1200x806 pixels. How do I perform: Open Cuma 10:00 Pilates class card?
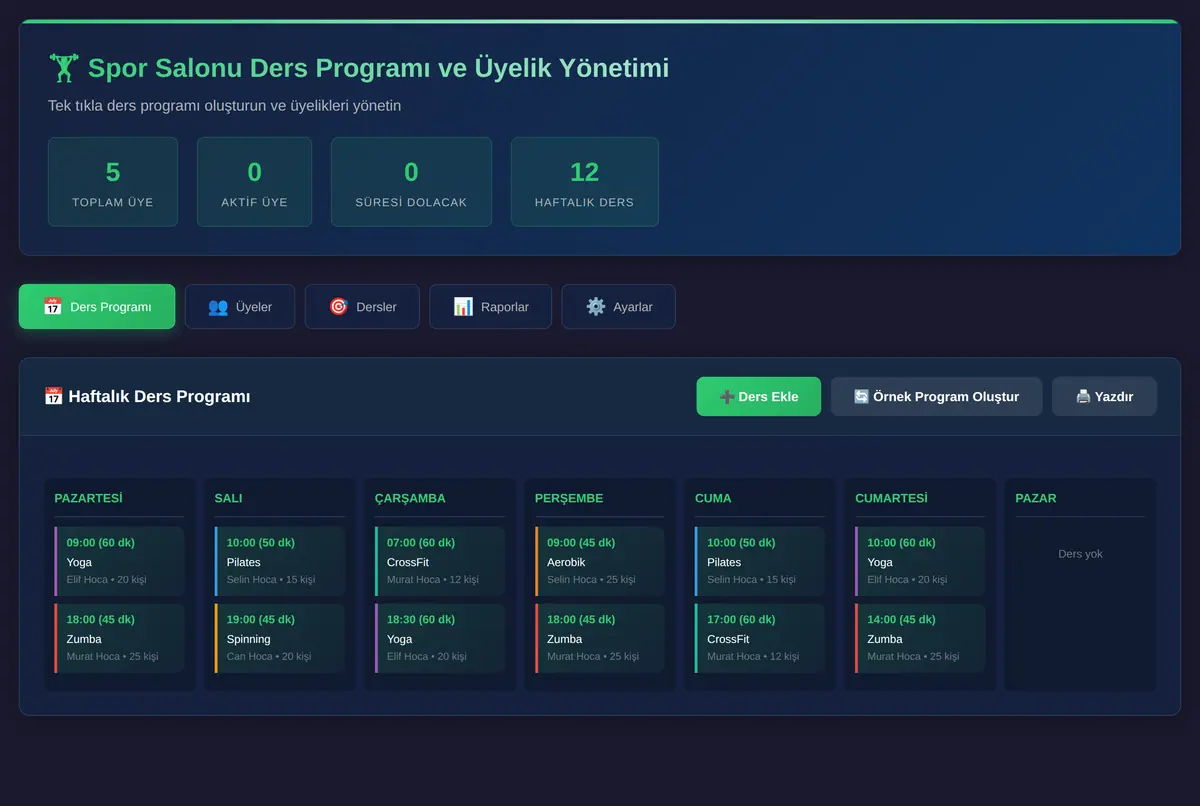point(760,561)
